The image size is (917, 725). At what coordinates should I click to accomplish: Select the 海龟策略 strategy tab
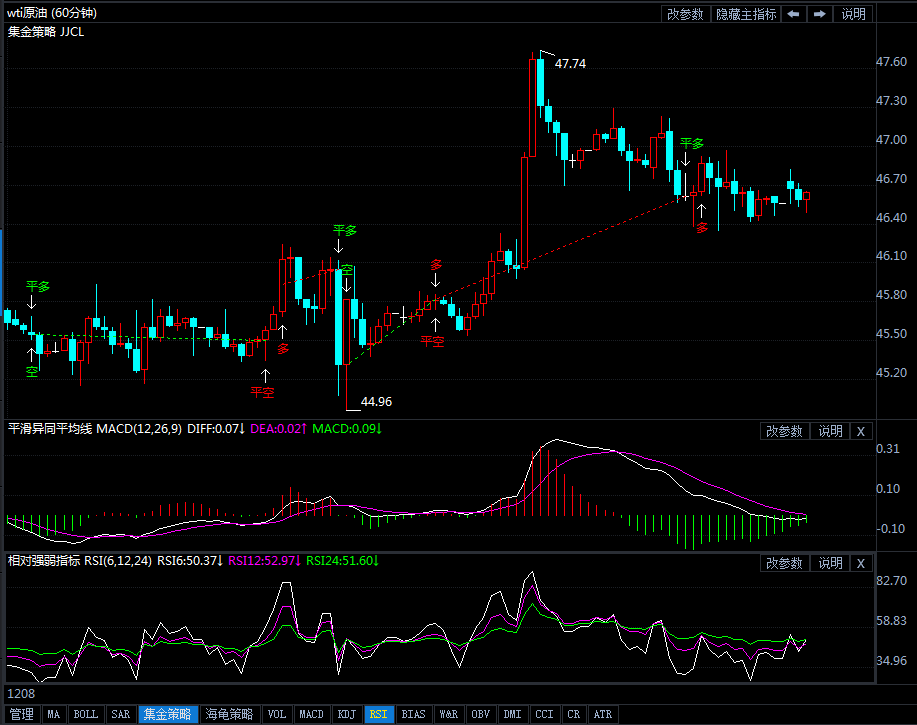[229, 715]
